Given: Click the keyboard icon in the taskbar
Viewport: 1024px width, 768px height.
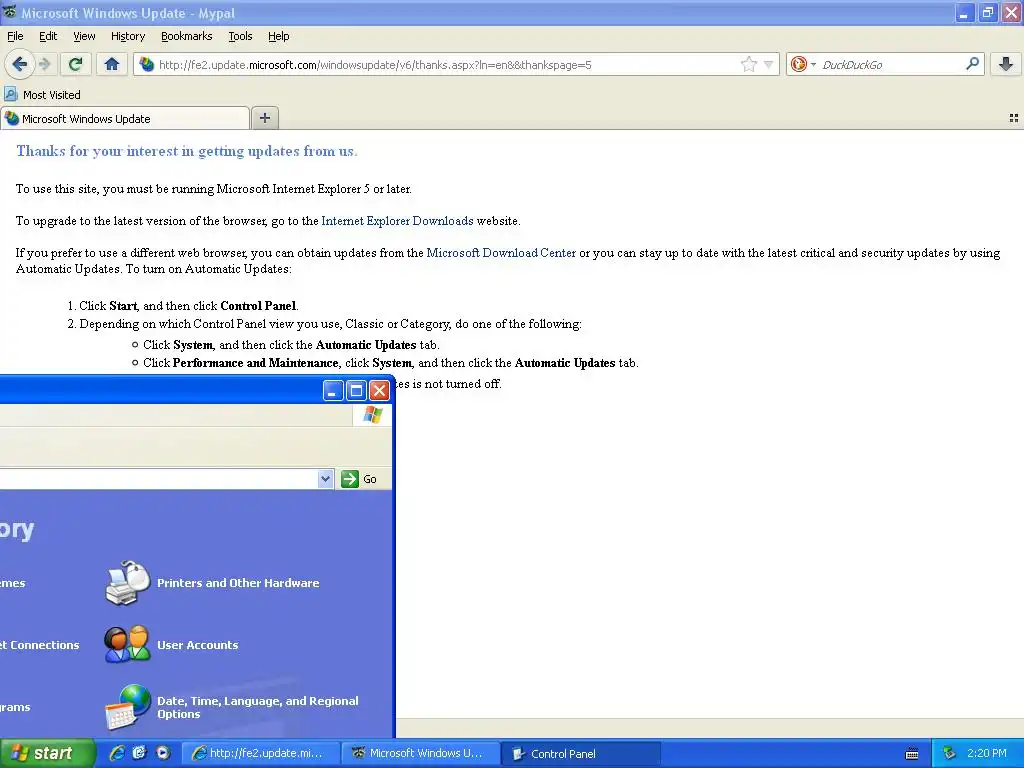Looking at the screenshot, I should 912,754.
